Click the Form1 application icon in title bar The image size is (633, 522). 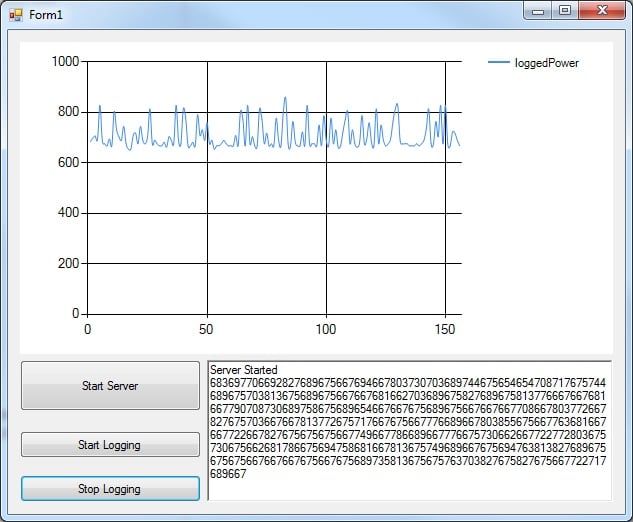[15, 15]
